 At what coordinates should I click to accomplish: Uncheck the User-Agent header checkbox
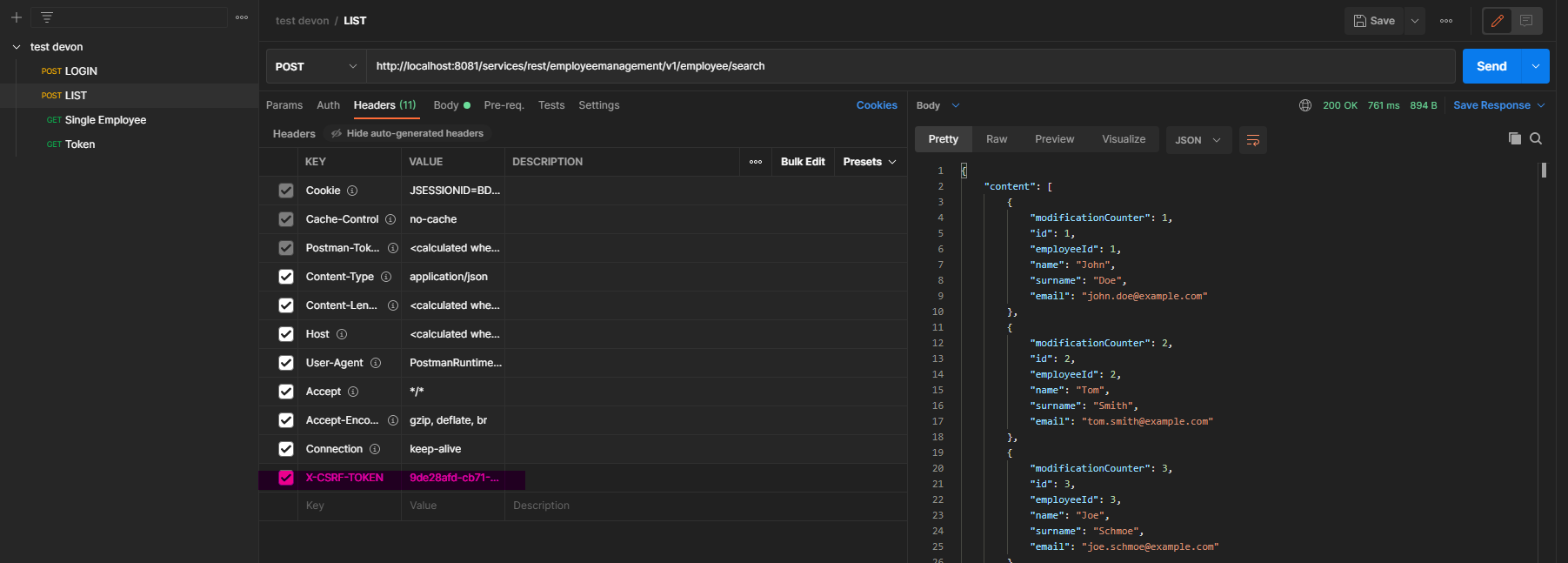(286, 363)
